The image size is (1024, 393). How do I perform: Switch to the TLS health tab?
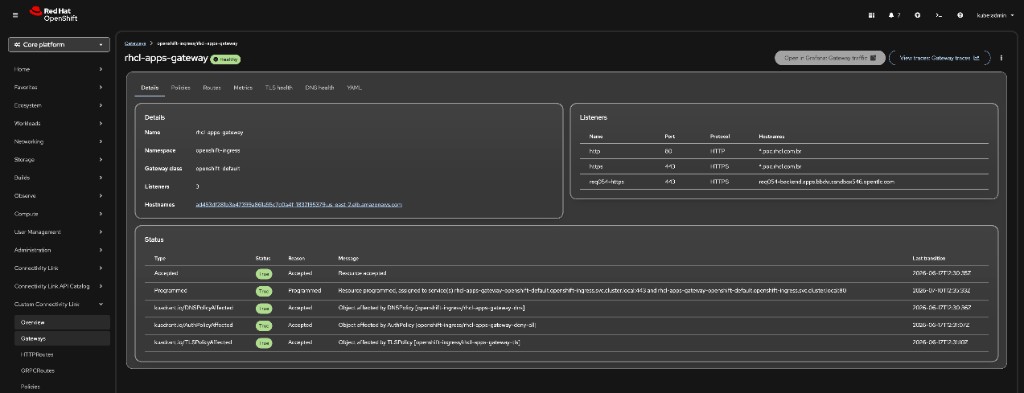pyautogui.click(x=279, y=87)
